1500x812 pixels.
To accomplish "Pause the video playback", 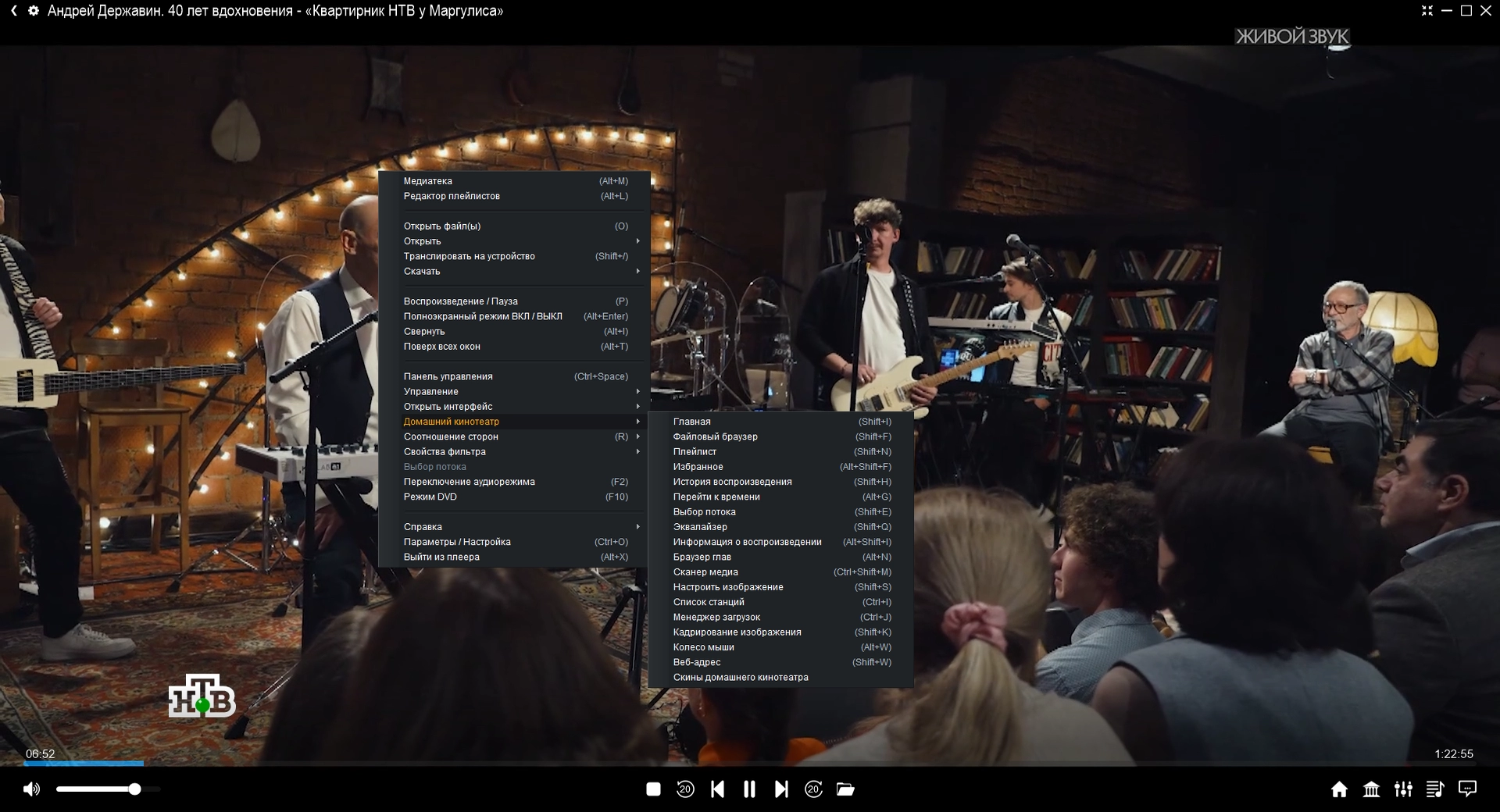I will coord(749,789).
